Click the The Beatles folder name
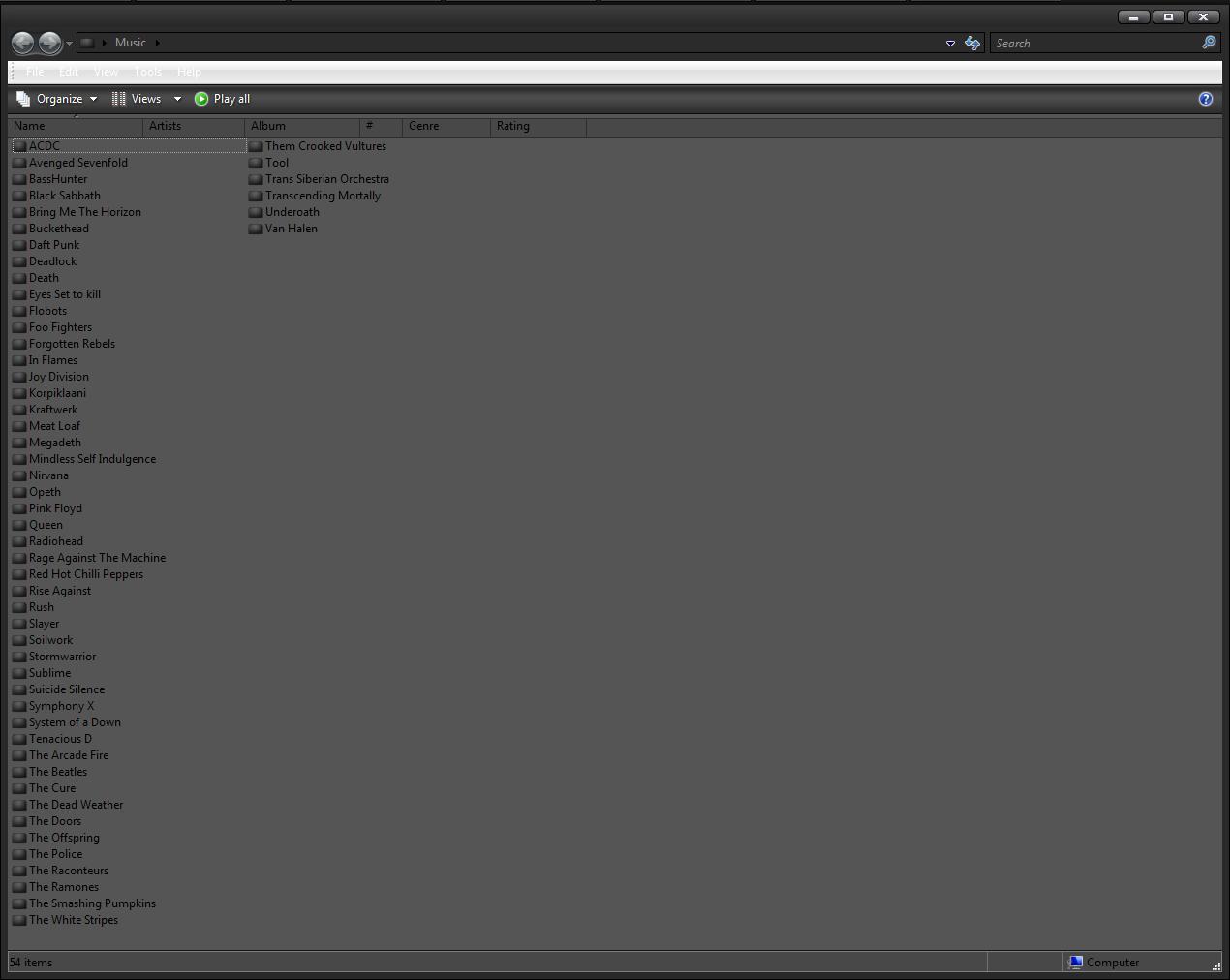Image resolution: width=1230 pixels, height=980 pixels. coord(58,772)
